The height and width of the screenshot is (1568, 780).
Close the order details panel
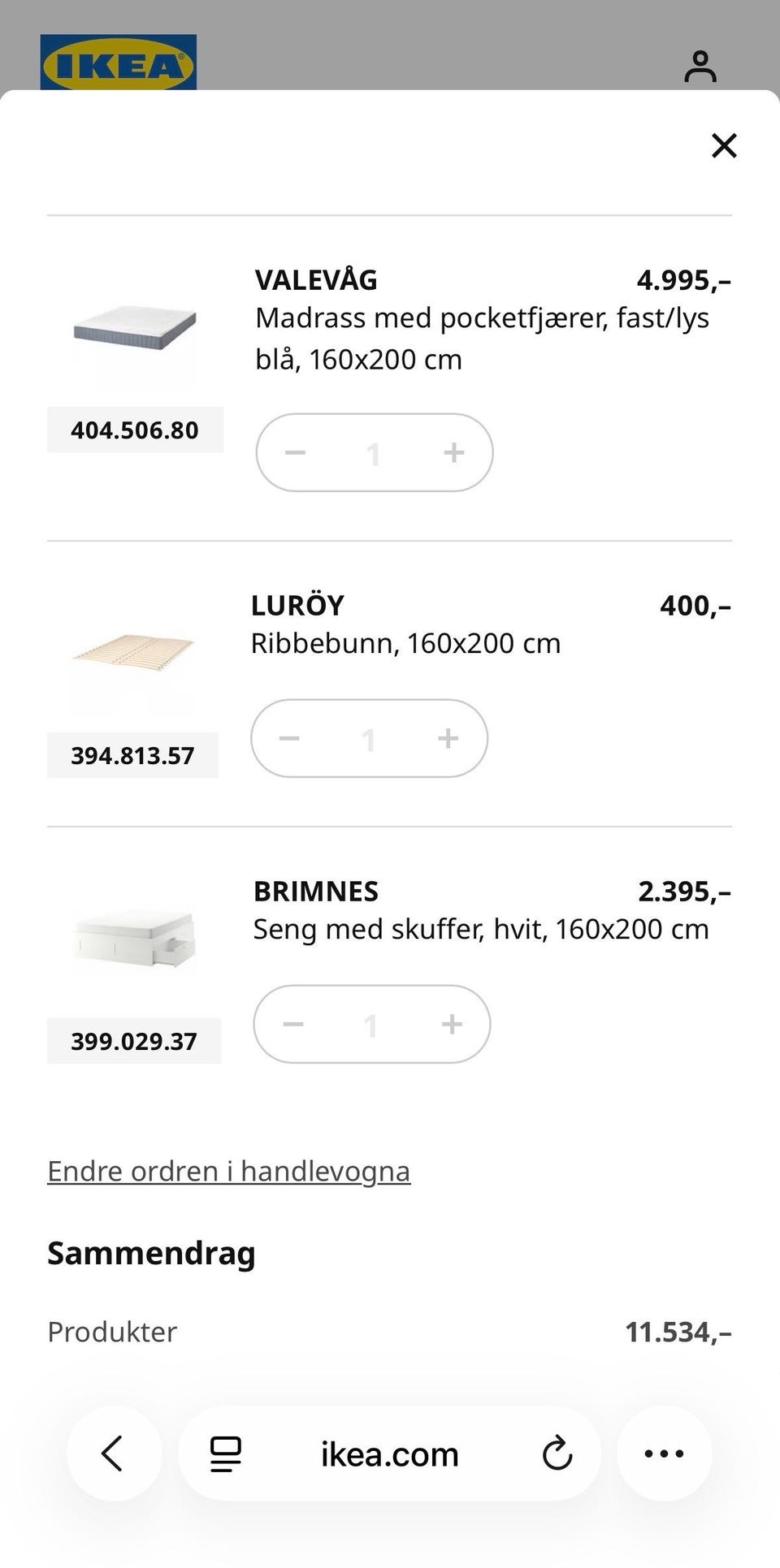[724, 145]
